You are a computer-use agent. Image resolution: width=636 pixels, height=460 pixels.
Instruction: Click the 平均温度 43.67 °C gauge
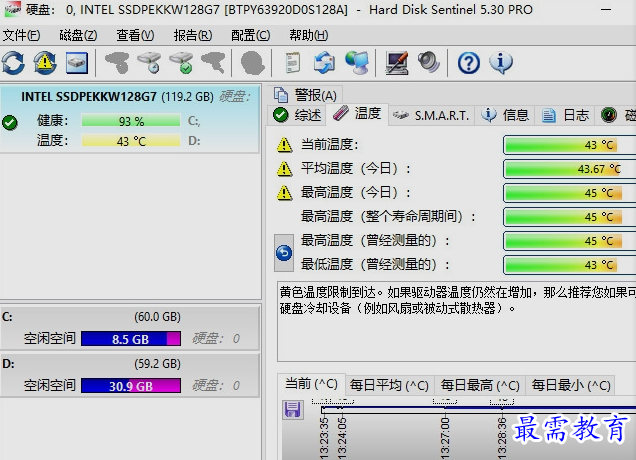point(569,169)
